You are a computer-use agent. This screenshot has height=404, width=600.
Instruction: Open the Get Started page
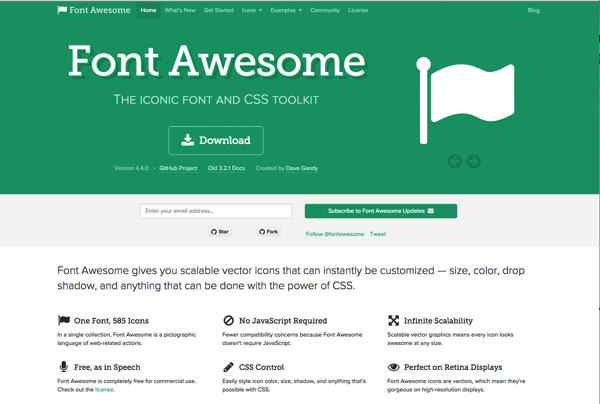coord(218,10)
